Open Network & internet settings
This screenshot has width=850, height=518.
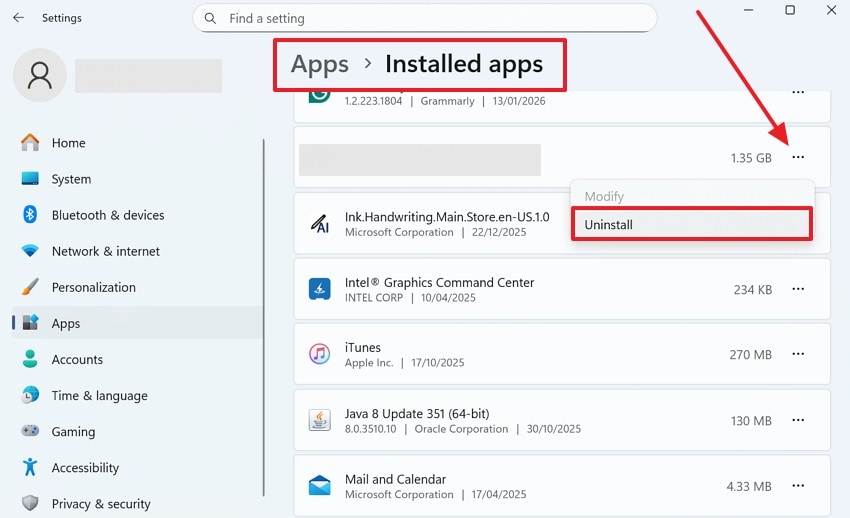coord(138,251)
